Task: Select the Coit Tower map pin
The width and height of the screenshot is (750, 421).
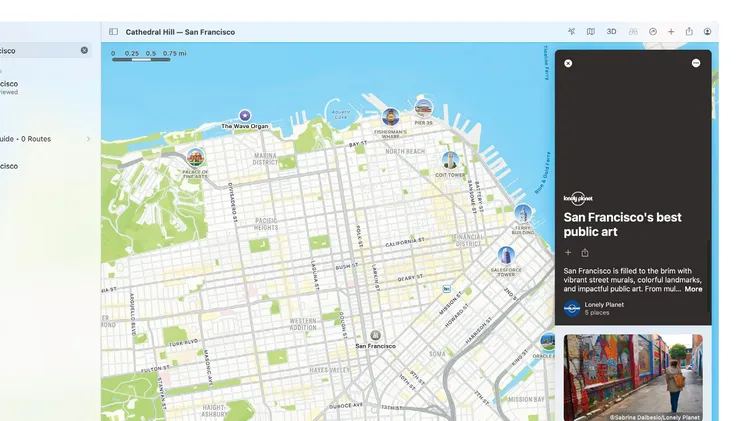Action: pyautogui.click(x=450, y=161)
